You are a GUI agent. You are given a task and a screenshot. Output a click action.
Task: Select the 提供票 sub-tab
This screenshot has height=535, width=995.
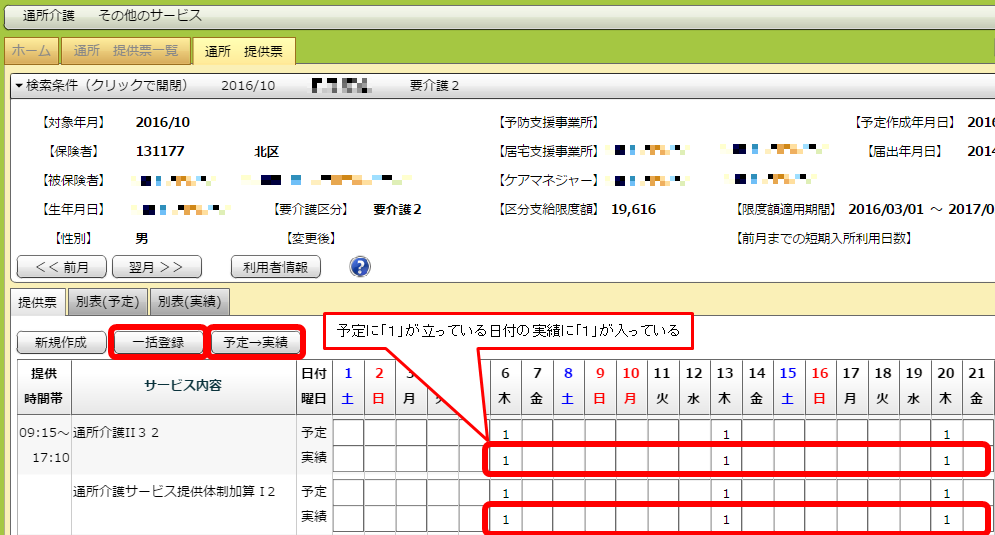[38, 301]
